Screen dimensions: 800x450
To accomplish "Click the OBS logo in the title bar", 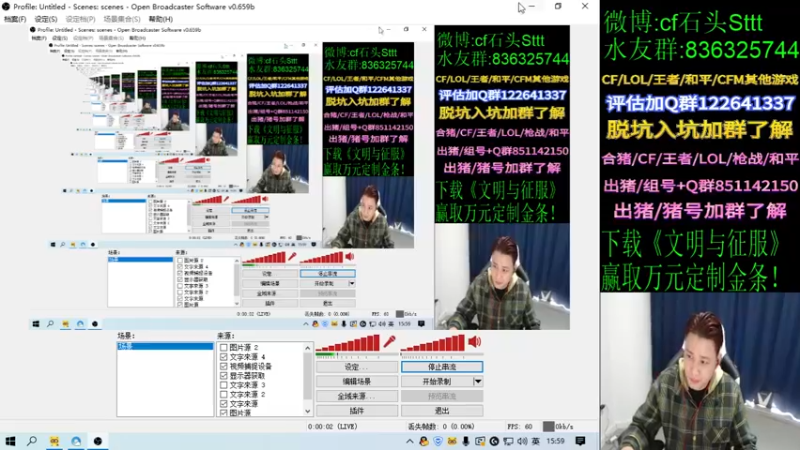I will pyautogui.click(x=6, y=7).
